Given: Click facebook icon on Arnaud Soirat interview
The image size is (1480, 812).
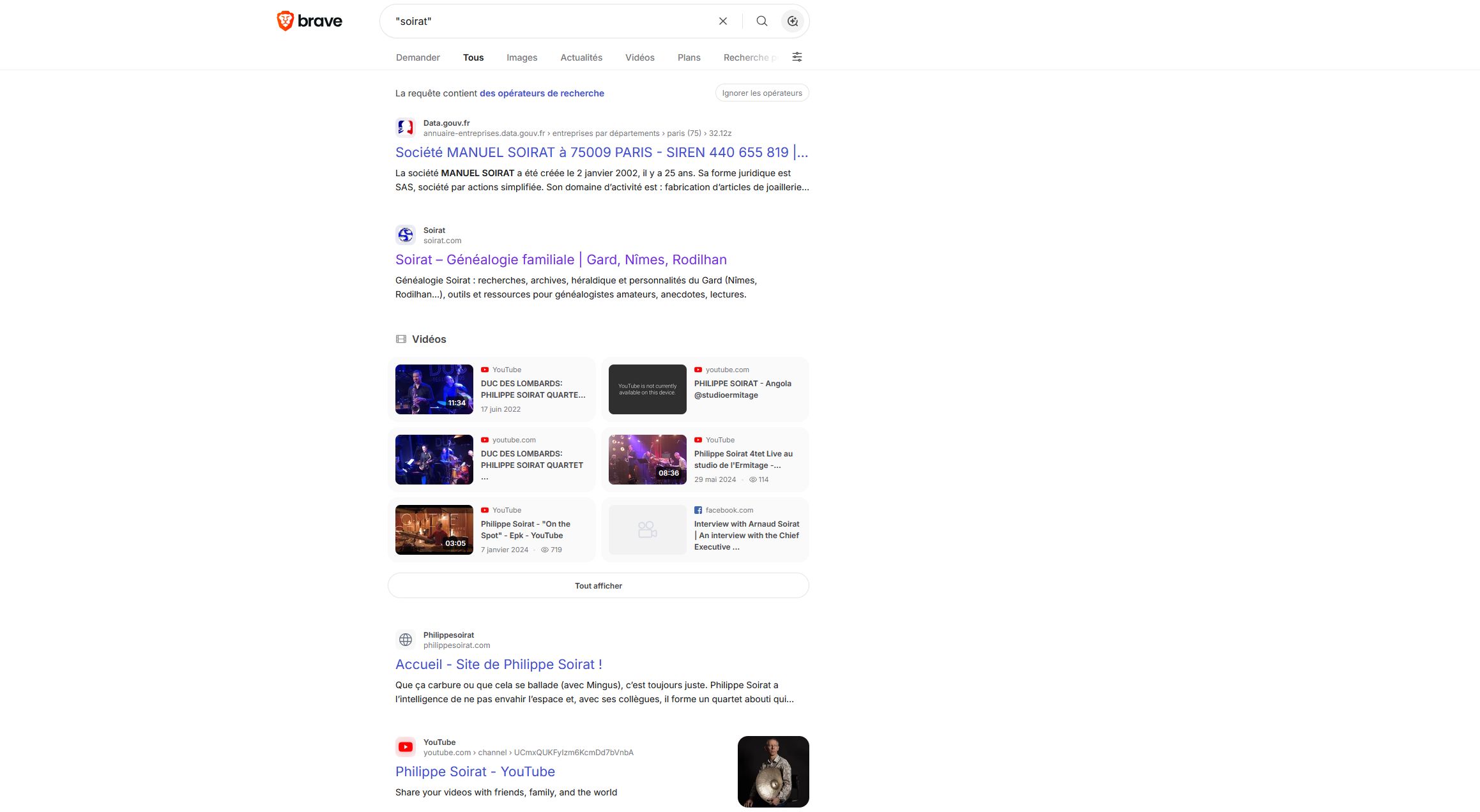Looking at the screenshot, I should (698, 510).
